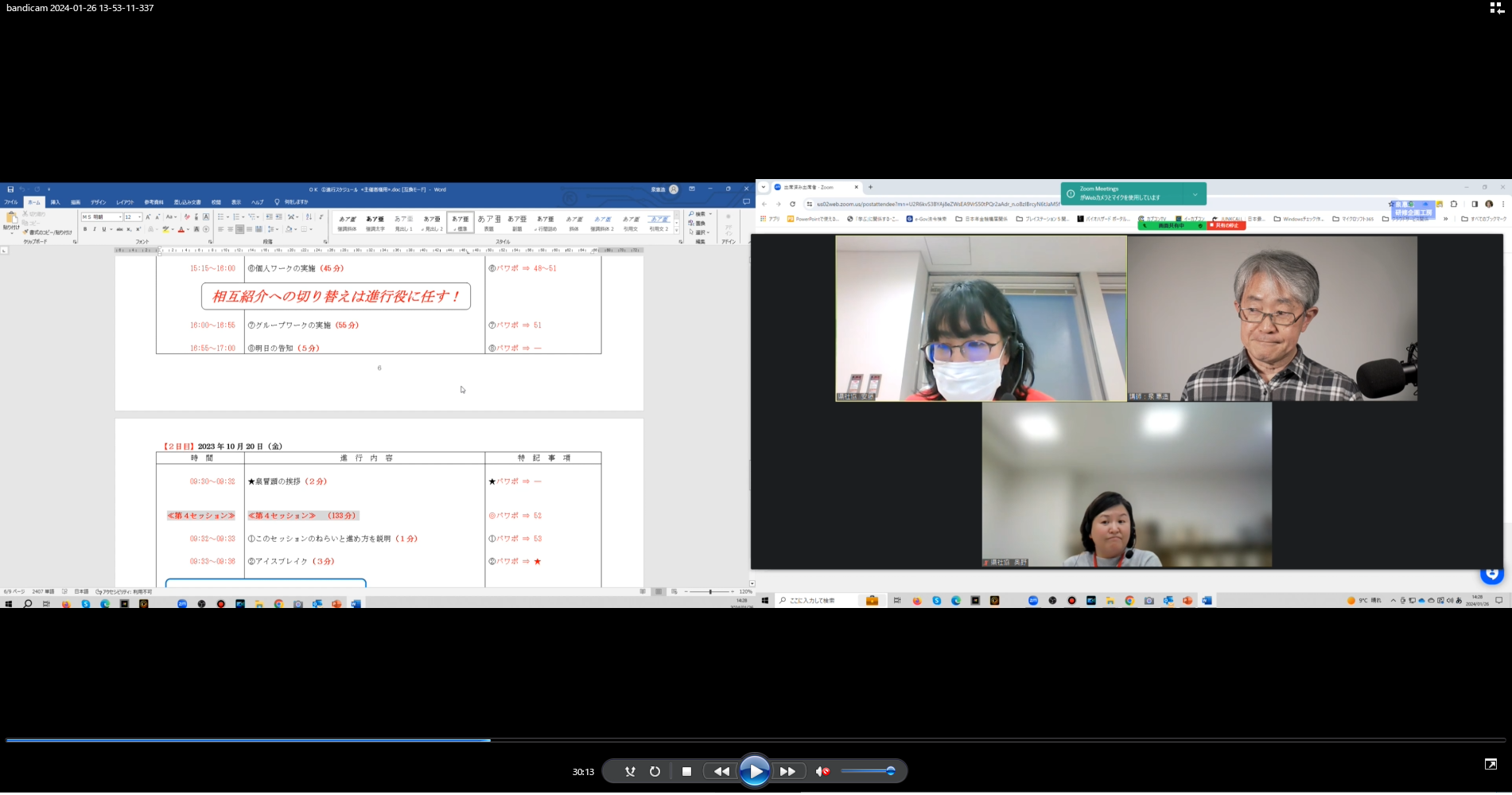The image size is (1512, 795).
Task: Select the 見出し 1 style in Word gallery
Action: tap(404, 222)
